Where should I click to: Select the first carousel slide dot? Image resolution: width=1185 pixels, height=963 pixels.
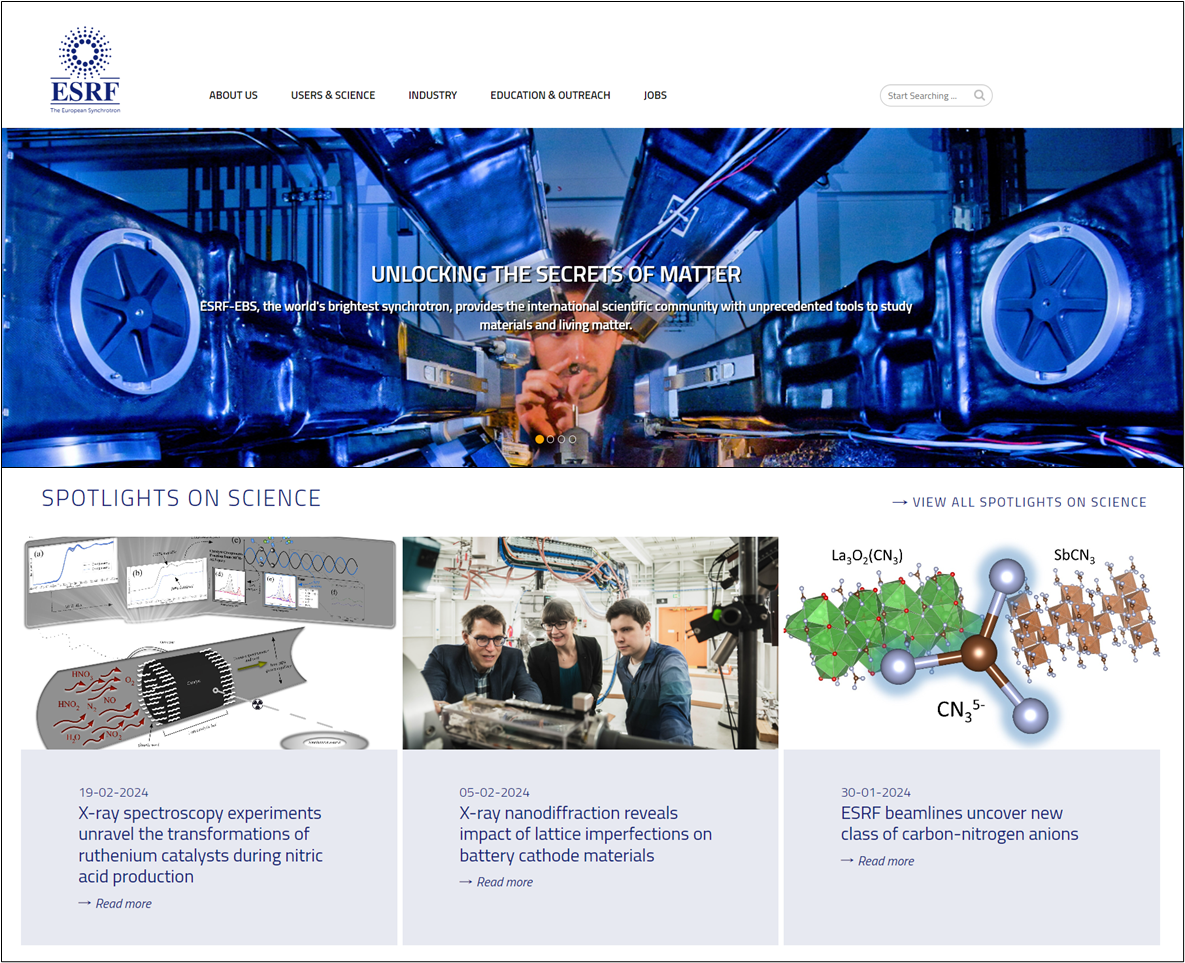coord(540,439)
